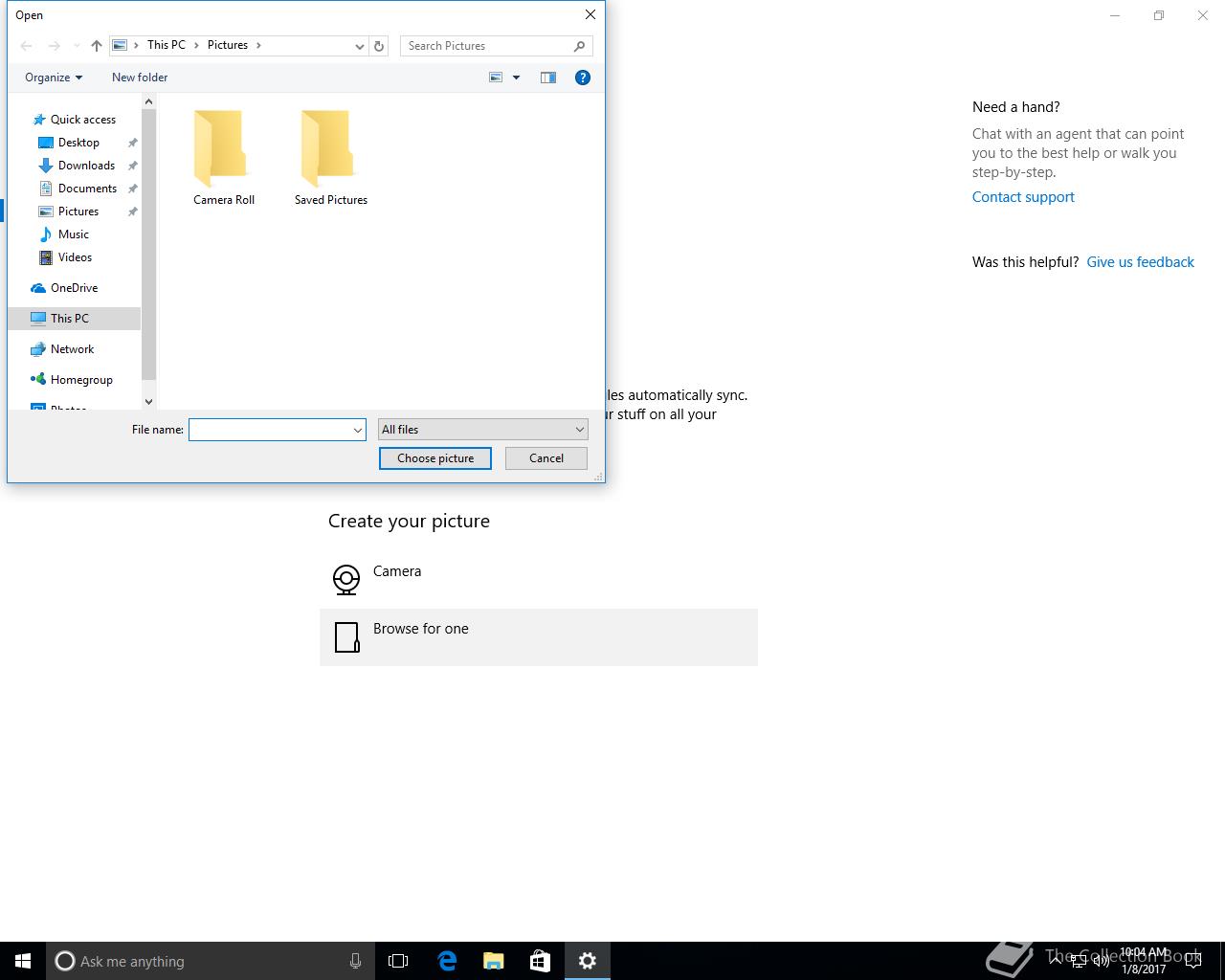The height and width of the screenshot is (980, 1225).
Task: Select Homegroup in the navigation pane
Action: pyautogui.click(x=72, y=380)
